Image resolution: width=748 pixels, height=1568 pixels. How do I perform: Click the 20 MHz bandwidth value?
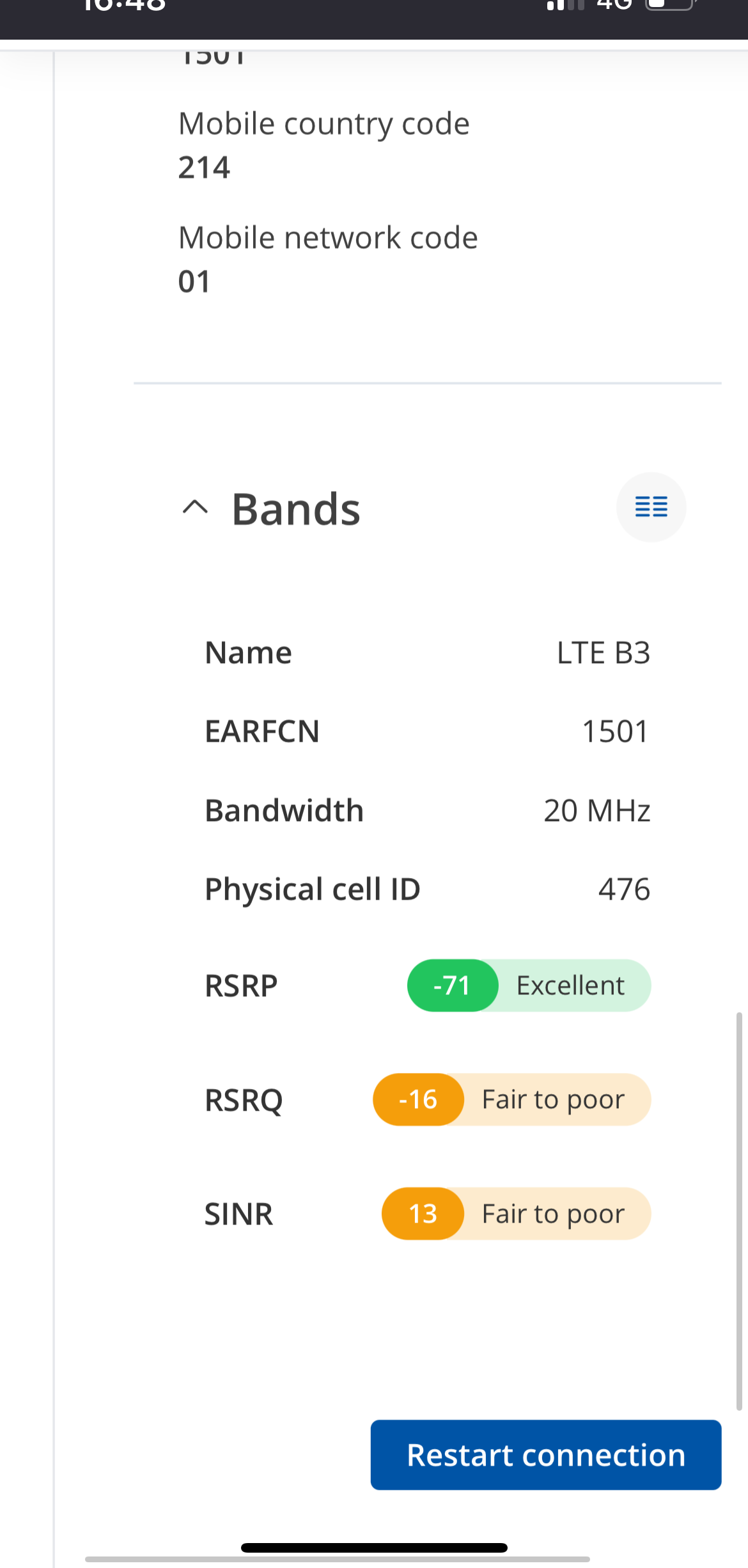[x=596, y=811]
